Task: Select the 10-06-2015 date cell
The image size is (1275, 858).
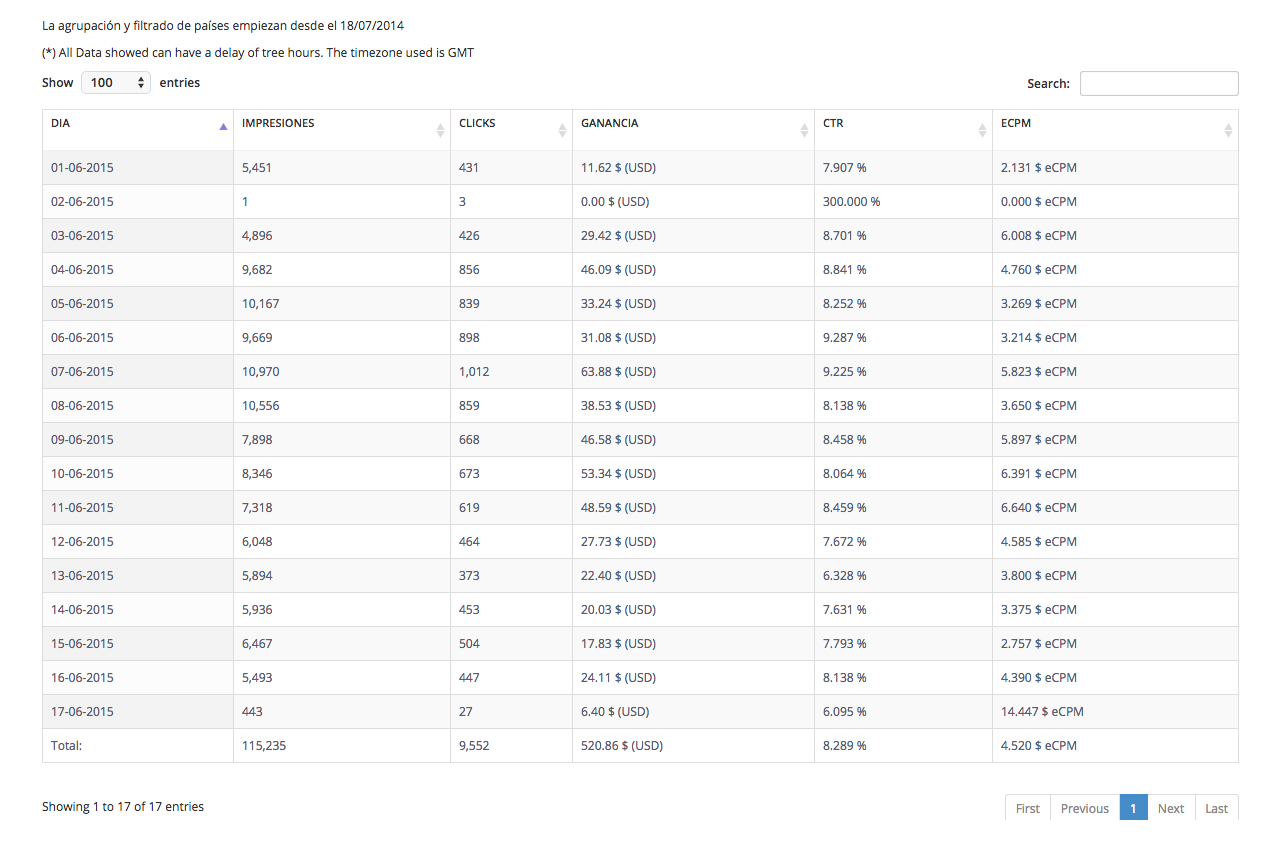Action: tap(138, 474)
